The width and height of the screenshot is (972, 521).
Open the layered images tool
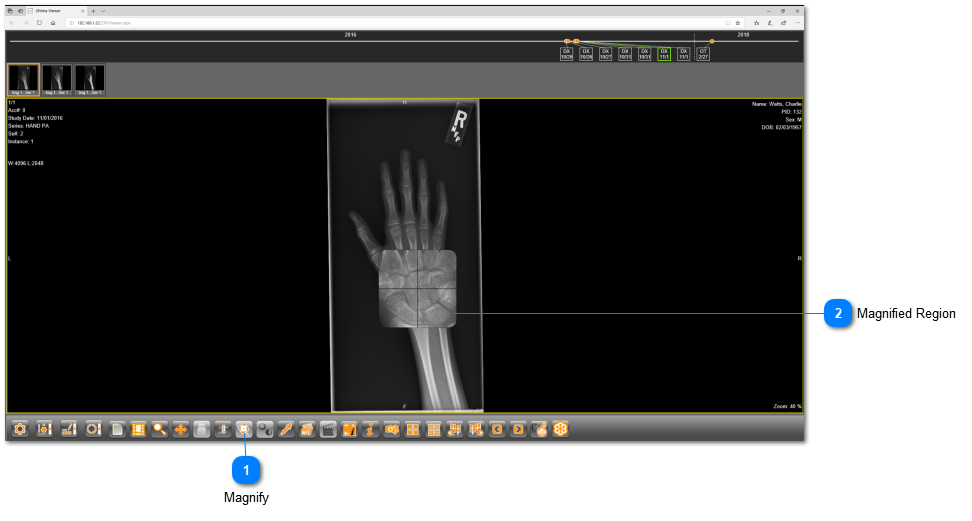click(307, 429)
